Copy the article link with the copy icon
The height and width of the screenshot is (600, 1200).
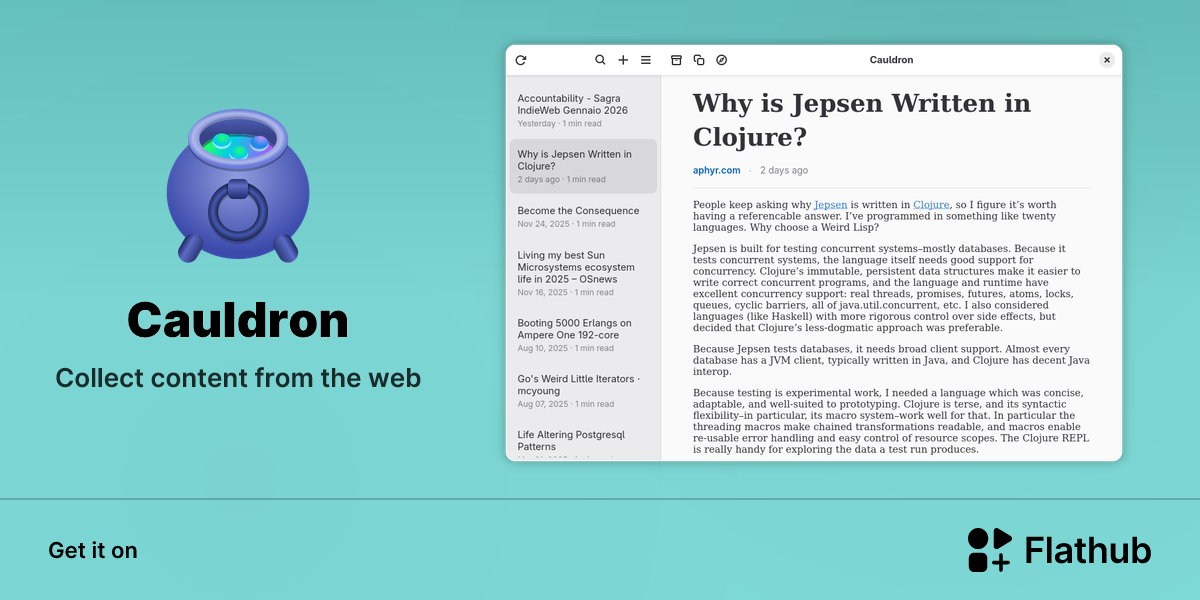click(x=699, y=60)
